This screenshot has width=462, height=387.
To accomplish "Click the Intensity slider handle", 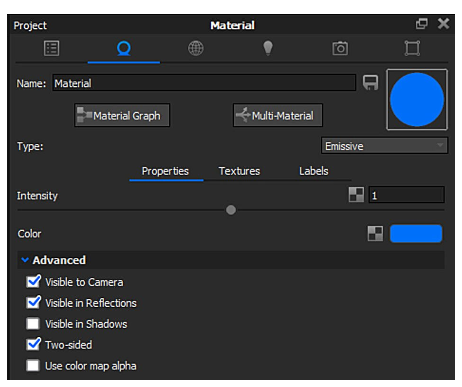I will [x=231, y=210].
